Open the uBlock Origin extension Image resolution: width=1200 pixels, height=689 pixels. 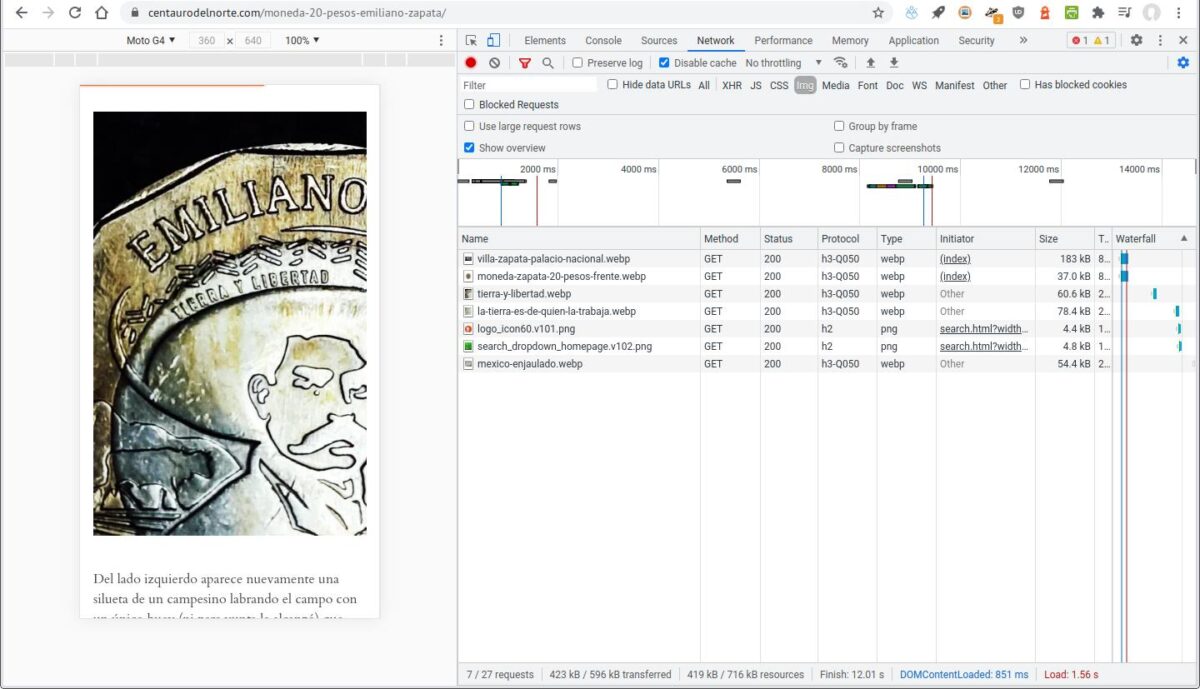tap(1018, 13)
